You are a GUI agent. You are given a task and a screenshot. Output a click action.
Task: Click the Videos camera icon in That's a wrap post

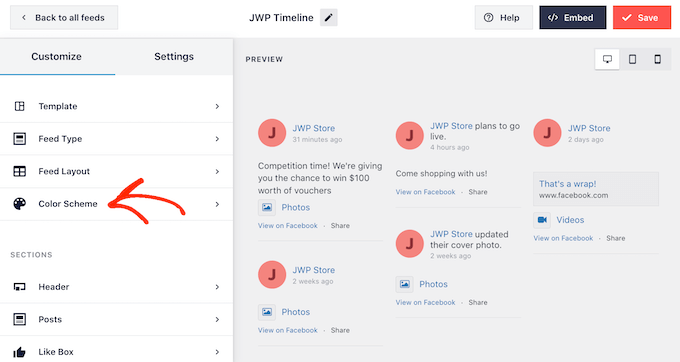click(x=542, y=220)
